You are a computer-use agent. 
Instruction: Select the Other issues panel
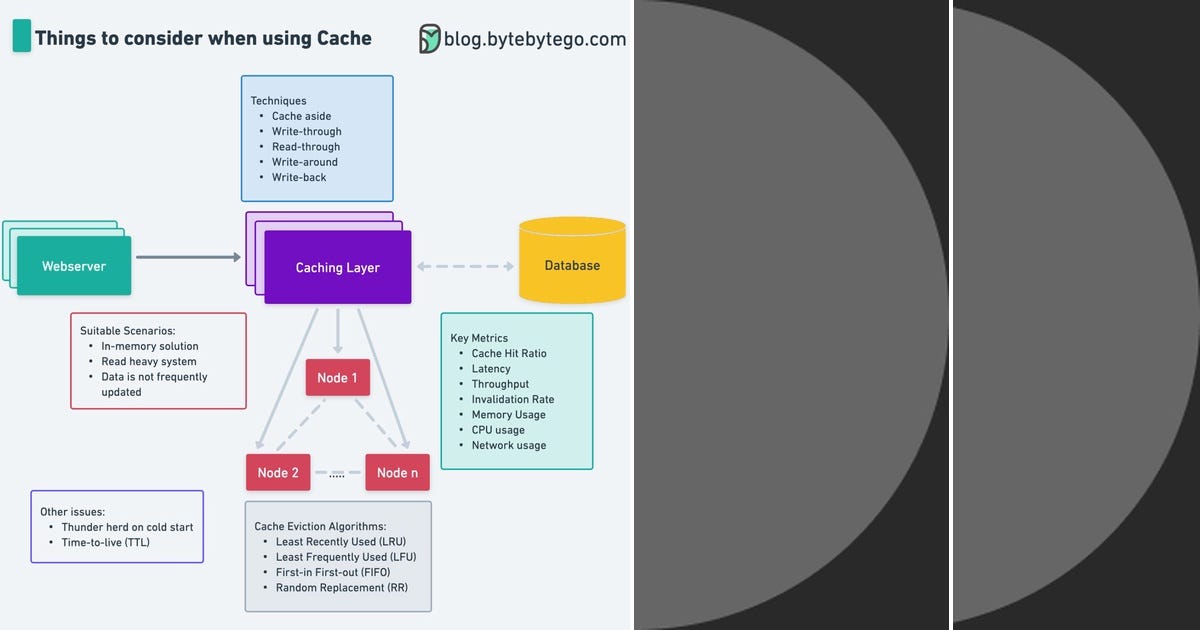tap(117, 527)
